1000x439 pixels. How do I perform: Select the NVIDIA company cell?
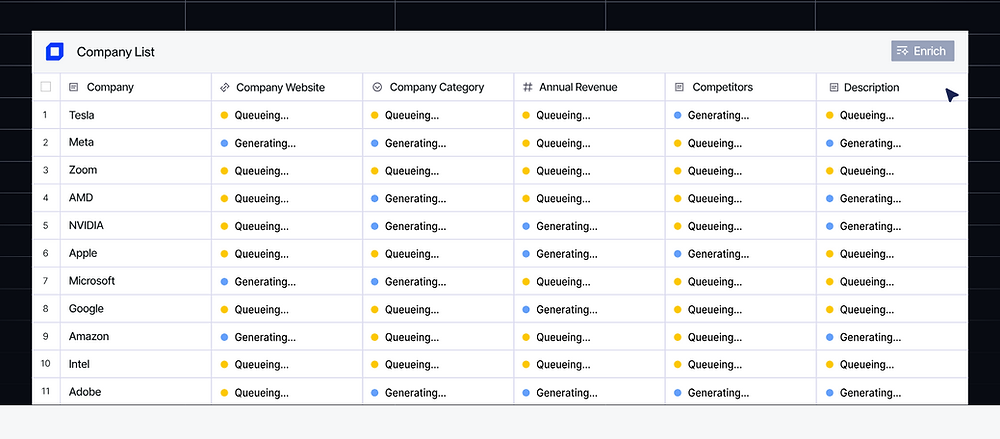[136, 226]
